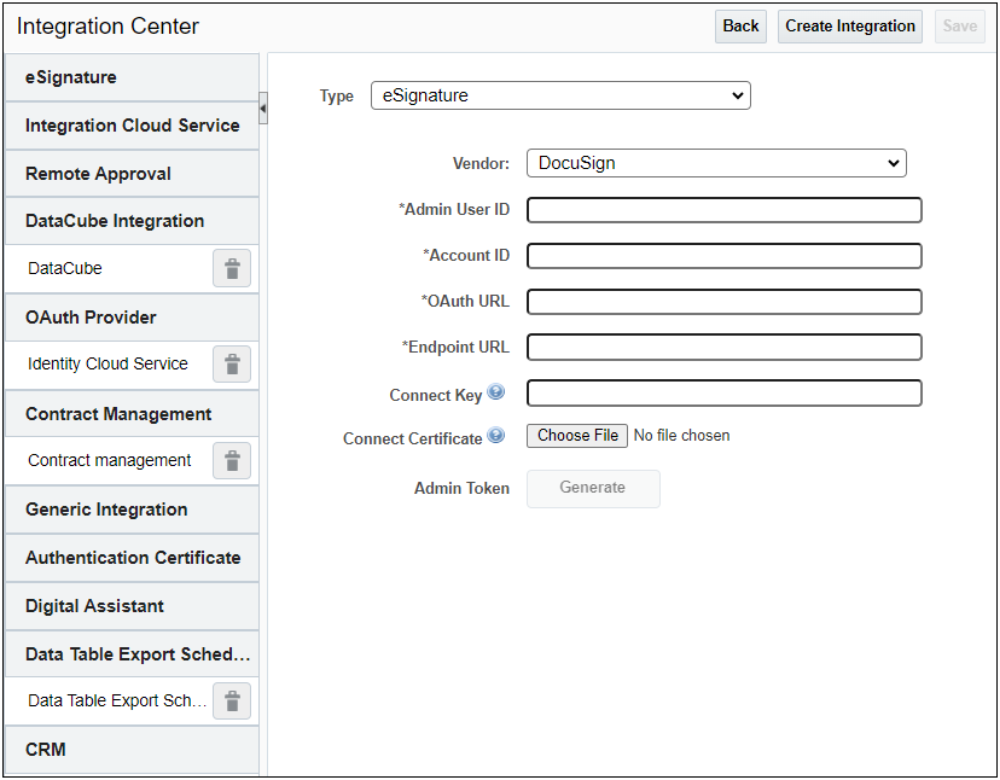Click the Create Integration button
Image resolution: width=1000 pixels, height=780 pixels.
[849, 26]
